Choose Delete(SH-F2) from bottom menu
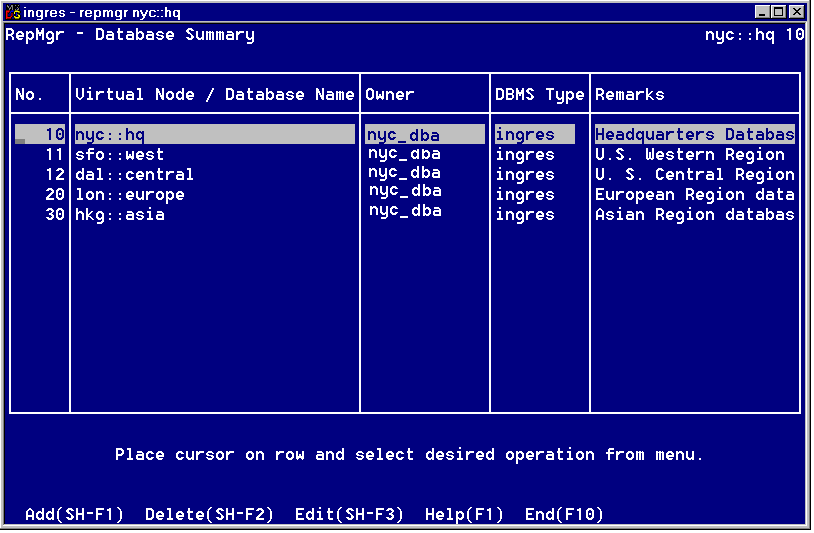 (x=209, y=514)
